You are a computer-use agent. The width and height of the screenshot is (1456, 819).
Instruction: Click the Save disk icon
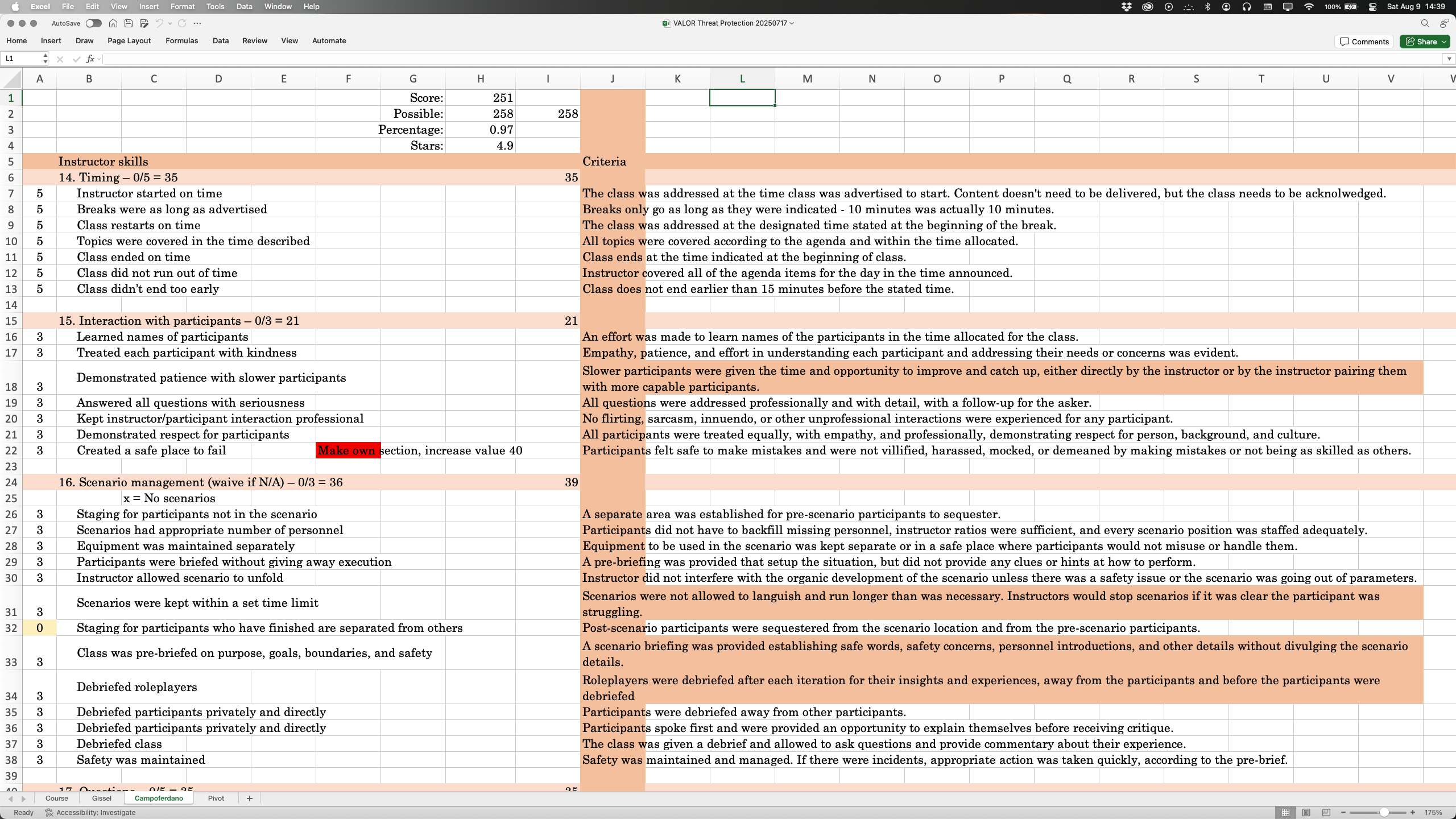[x=129, y=23]
